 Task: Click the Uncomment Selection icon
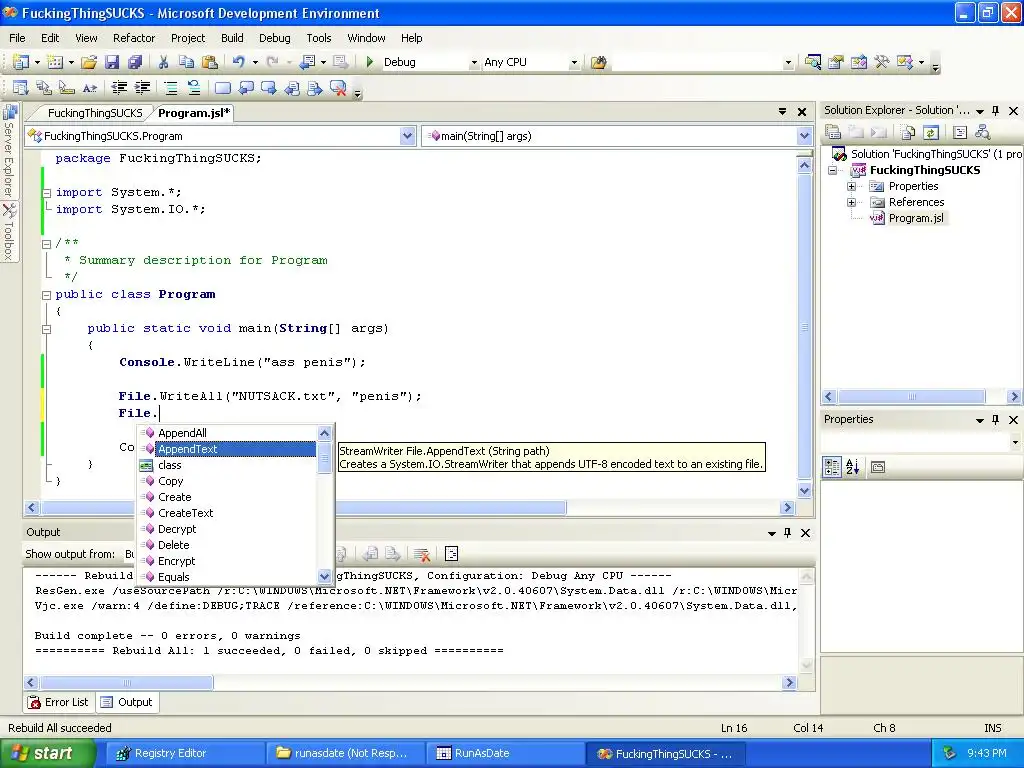[x=193, y=88]
